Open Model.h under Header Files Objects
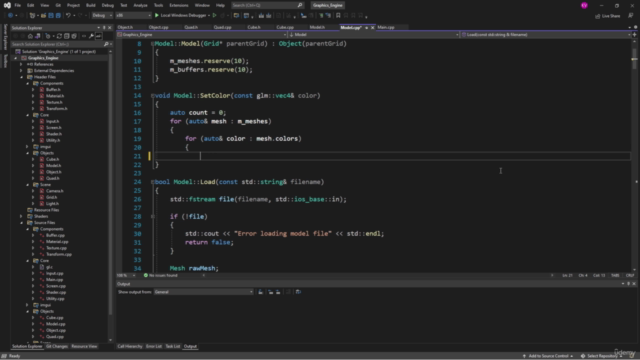The width and height of the screenshot is (640, 360). tap(53, 166)
